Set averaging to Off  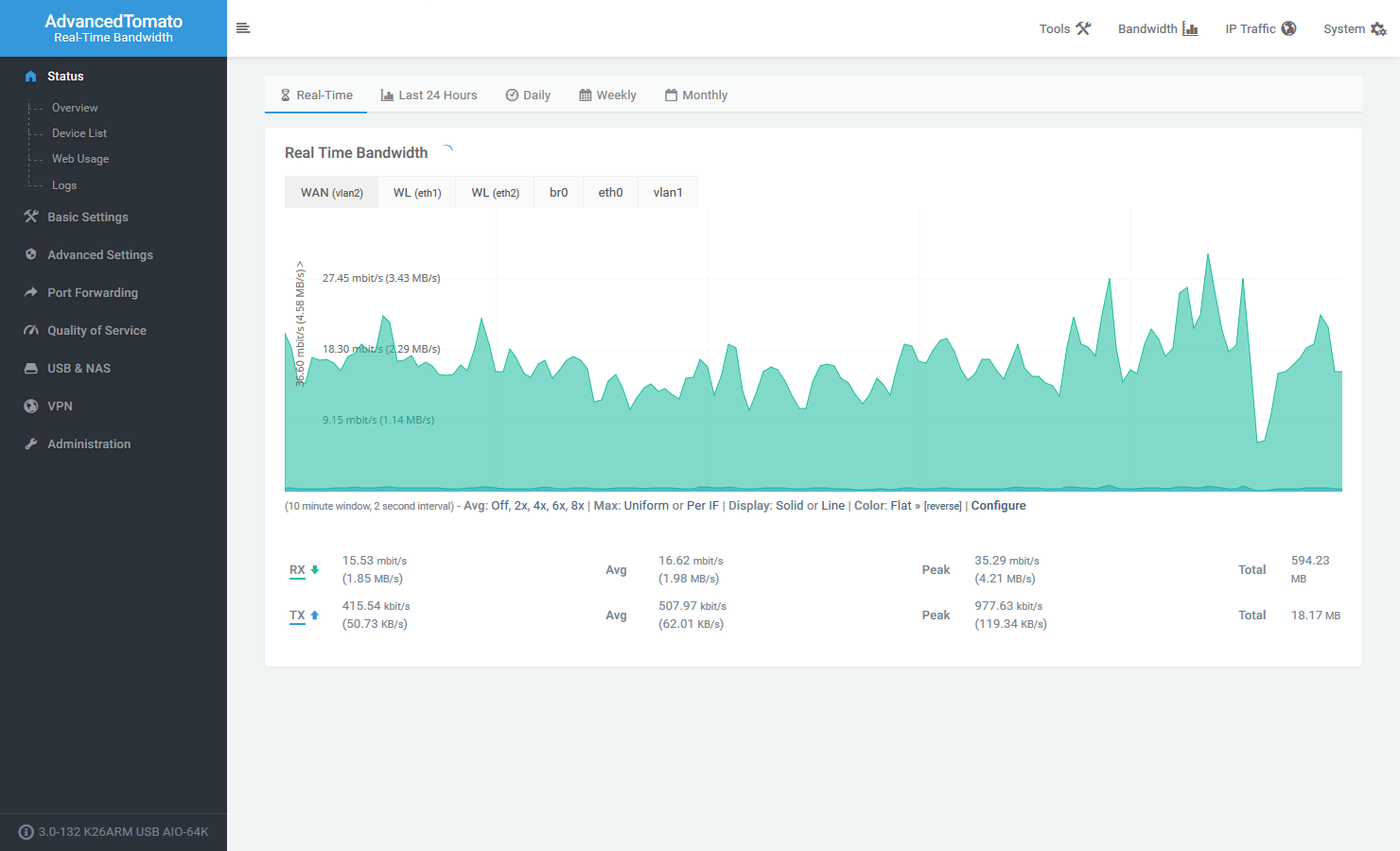(499, 506)
